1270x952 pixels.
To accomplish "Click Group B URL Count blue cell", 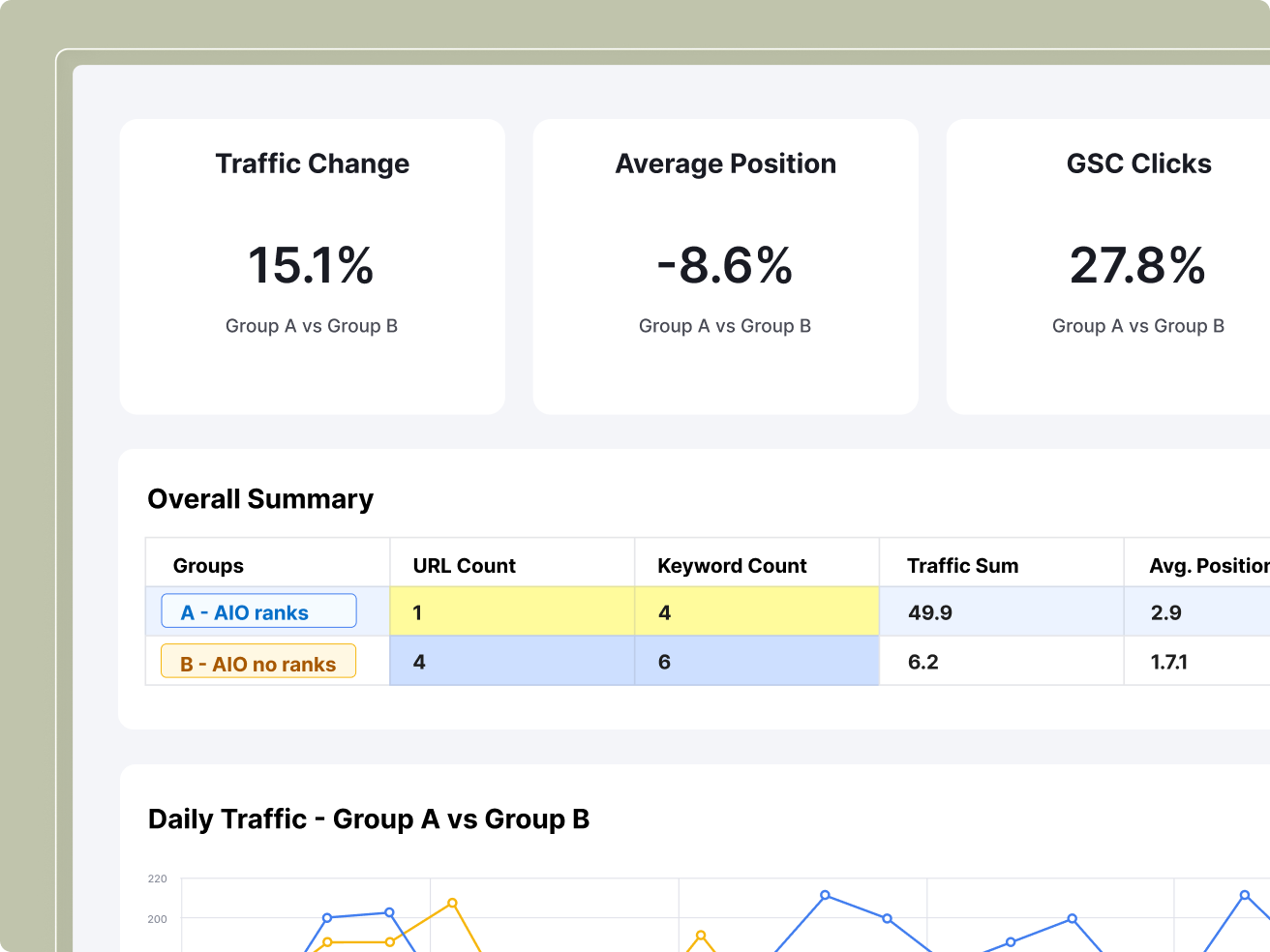I will click(511, 662).
